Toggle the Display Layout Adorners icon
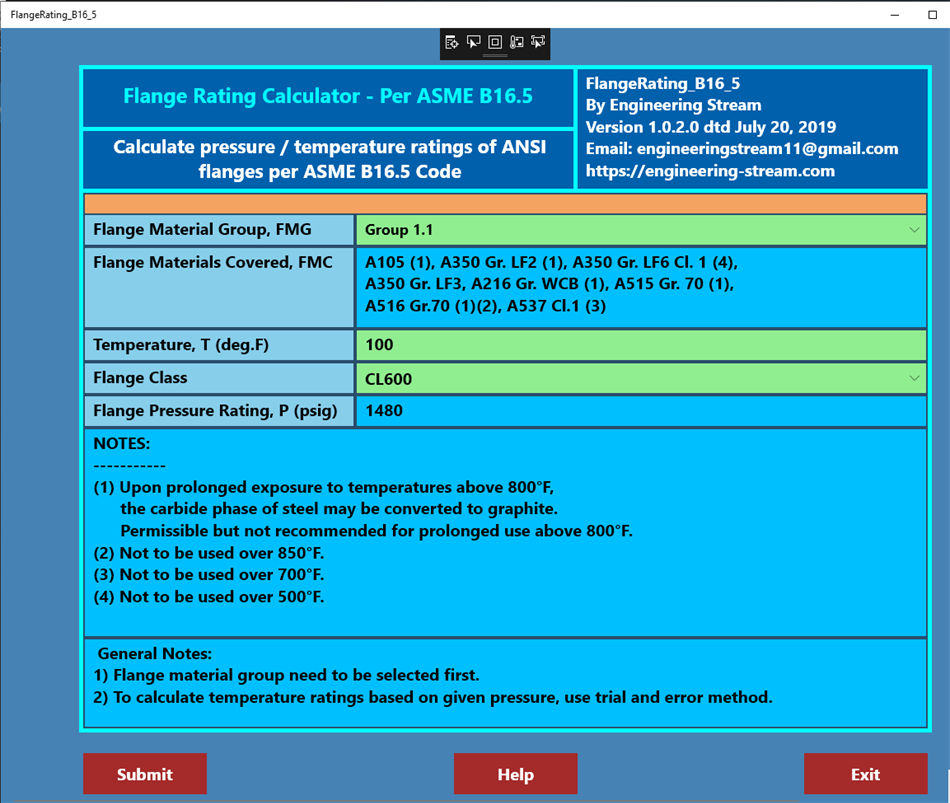The width and height of the screenshot is (950, 803). [x=494, y=44]
